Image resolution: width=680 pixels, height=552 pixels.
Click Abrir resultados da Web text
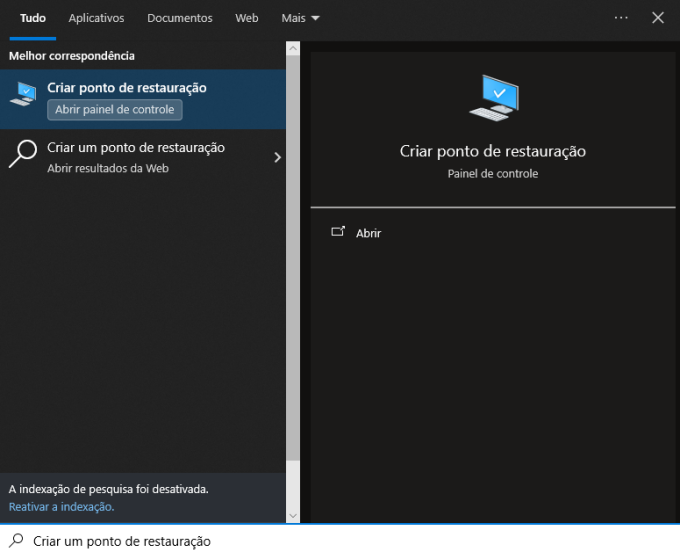pos(108,168)
